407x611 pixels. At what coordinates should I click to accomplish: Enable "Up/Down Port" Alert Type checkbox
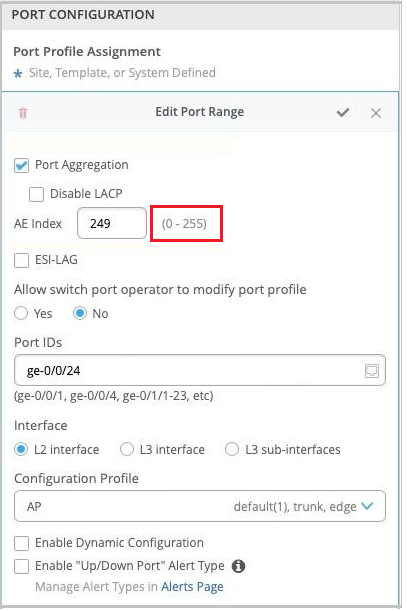pyautogui.click(x=21, y=567)
